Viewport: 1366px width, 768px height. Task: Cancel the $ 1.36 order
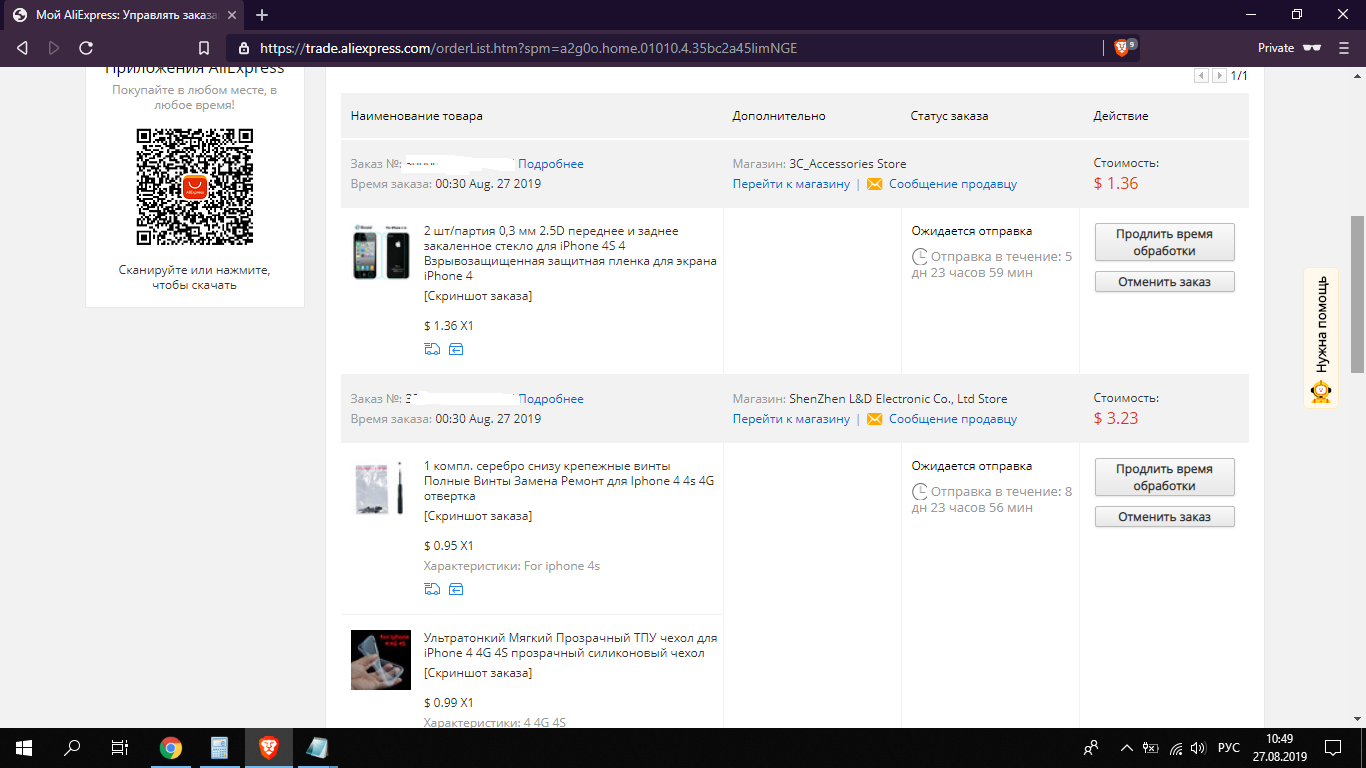[x=1165, y=282]
